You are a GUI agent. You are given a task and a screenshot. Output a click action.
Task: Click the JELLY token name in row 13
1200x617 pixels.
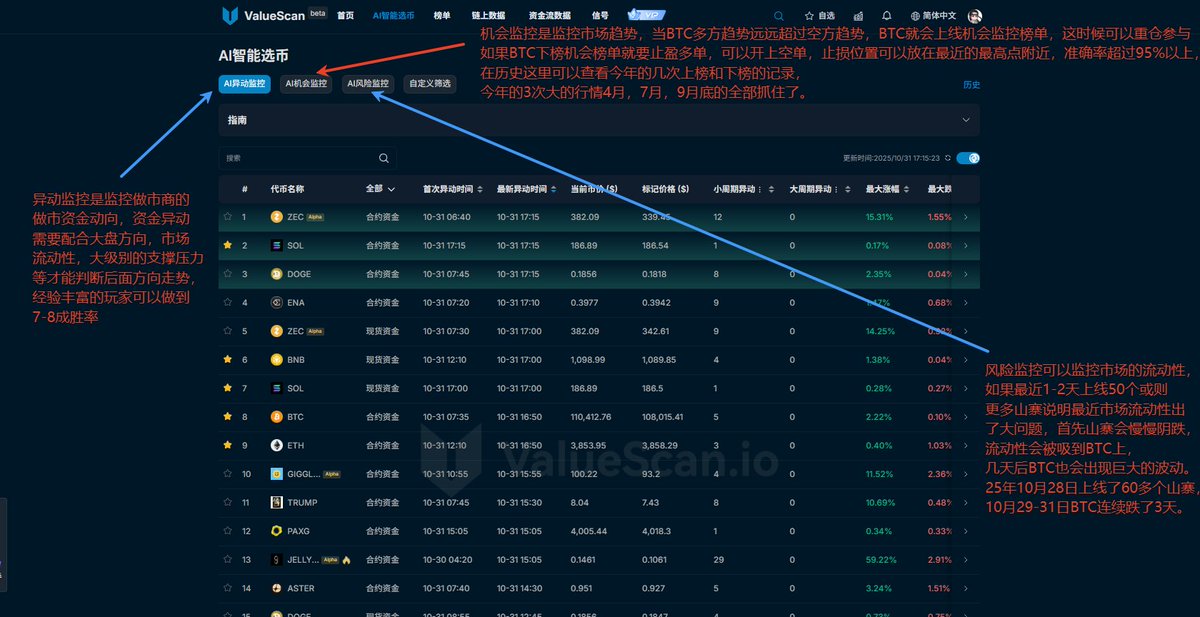click(303, 559)
